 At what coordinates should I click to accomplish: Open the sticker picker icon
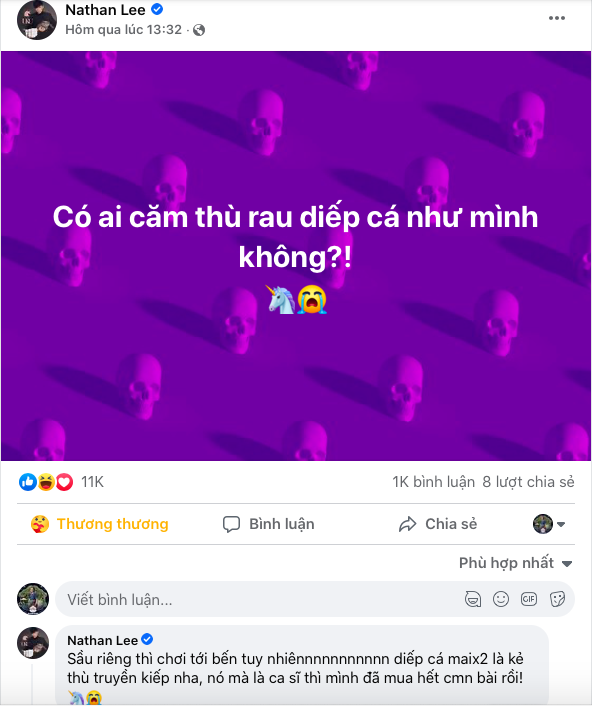click(557, 599)
